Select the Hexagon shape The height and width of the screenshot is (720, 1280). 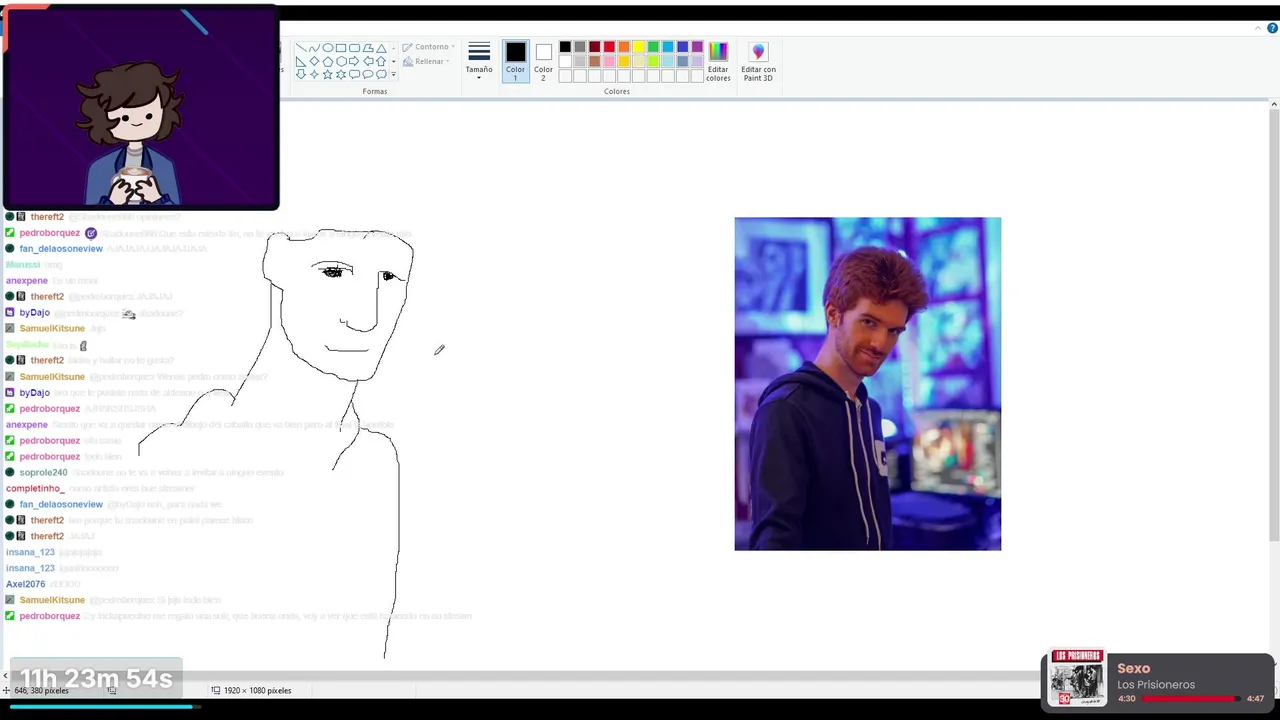pos(341,61)
